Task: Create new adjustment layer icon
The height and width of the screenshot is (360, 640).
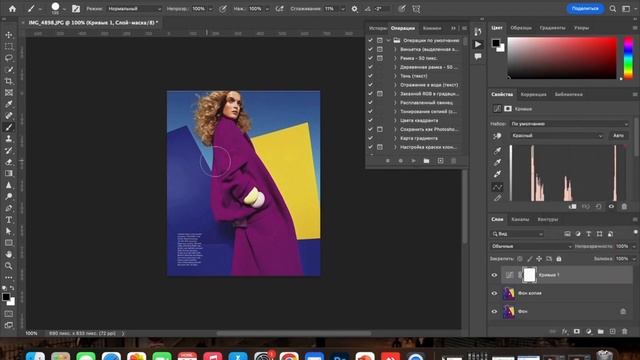Action: tap(589, 331)
